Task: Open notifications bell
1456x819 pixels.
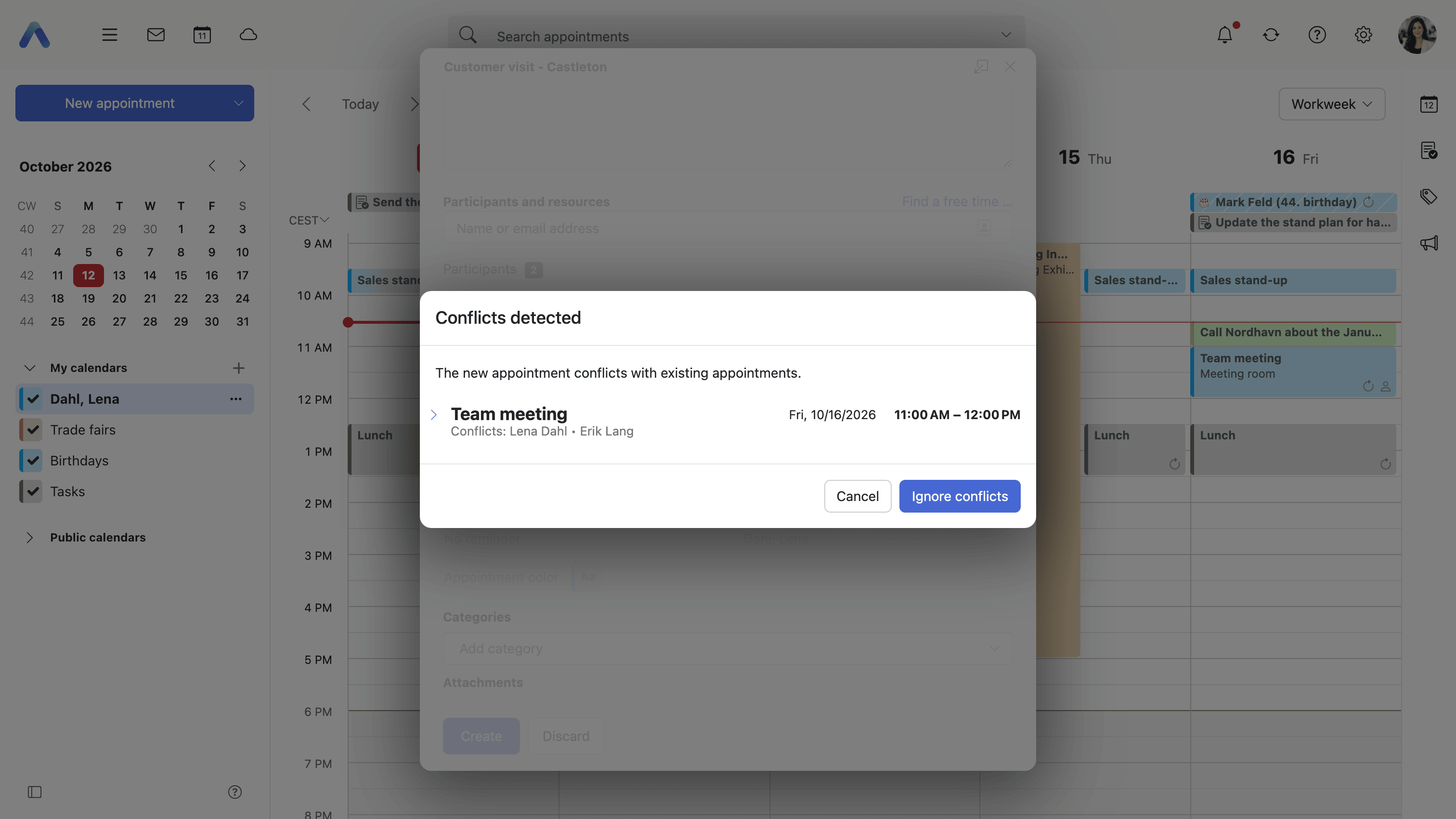Action: 1225,35
